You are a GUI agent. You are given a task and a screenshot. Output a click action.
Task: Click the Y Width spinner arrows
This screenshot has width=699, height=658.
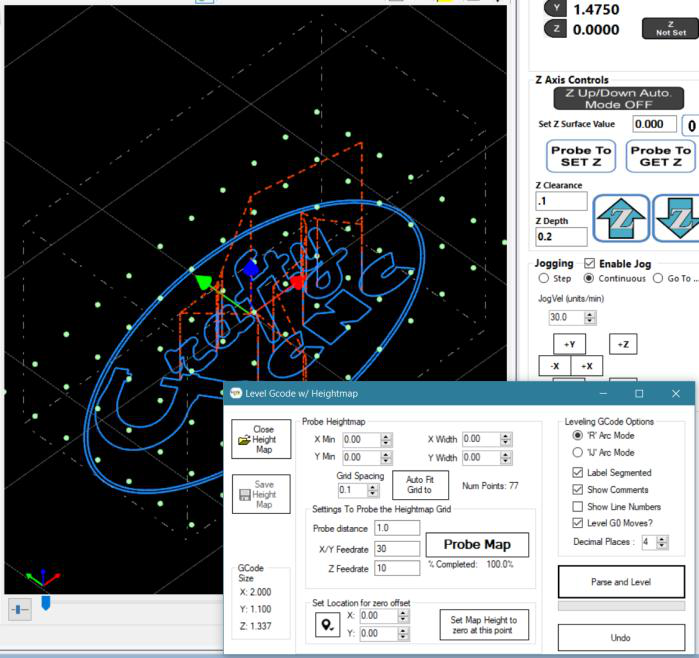click(506, 457)
